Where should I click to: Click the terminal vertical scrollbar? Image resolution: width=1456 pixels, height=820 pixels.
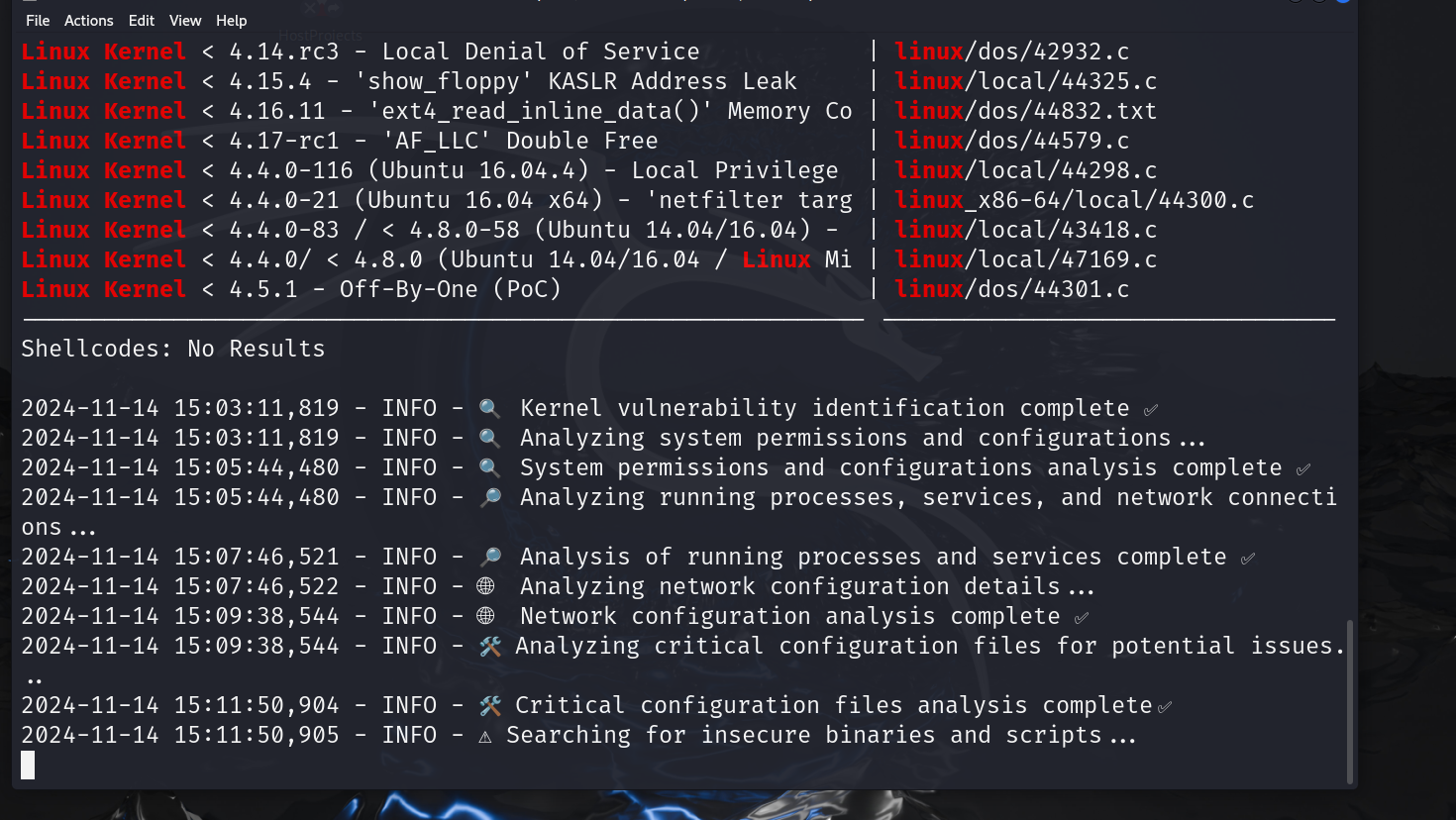[x=1349, y=702]
